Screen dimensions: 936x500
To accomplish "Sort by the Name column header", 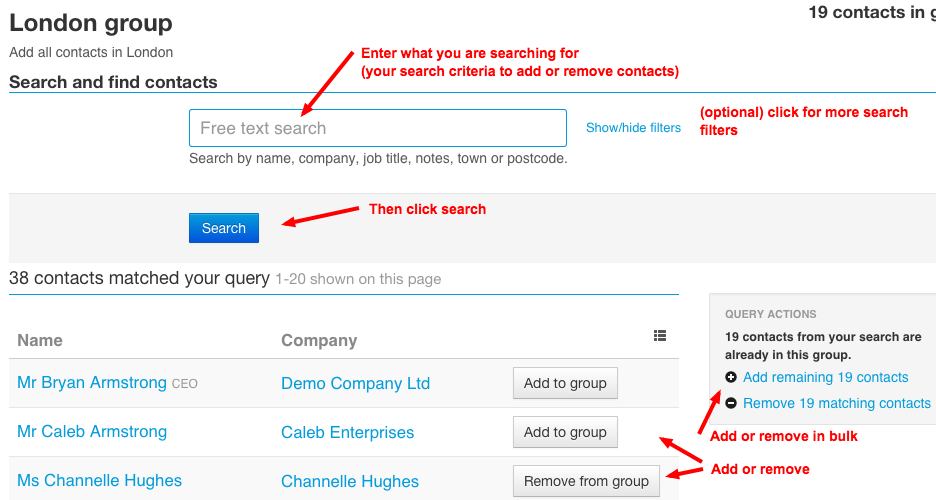I will pos(40,340).
